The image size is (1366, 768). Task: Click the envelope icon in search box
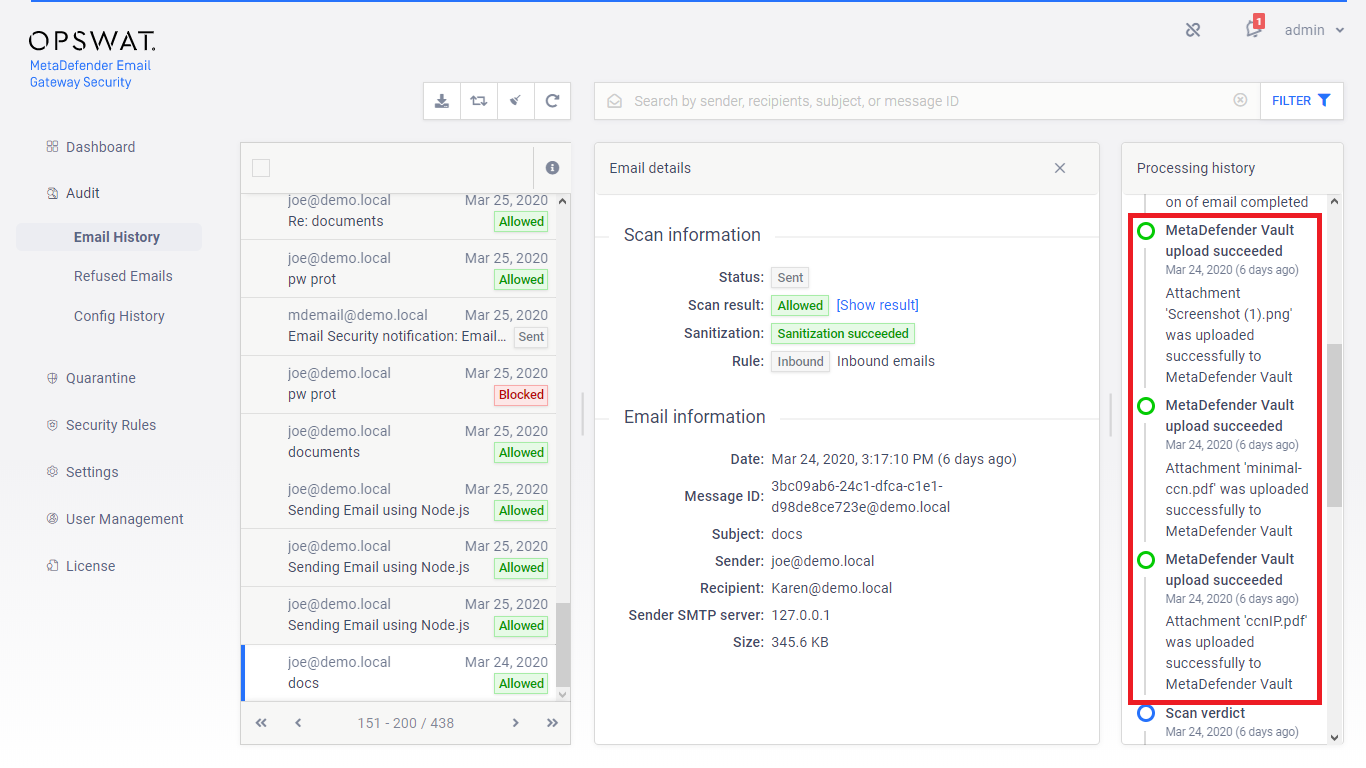(615, 101)
